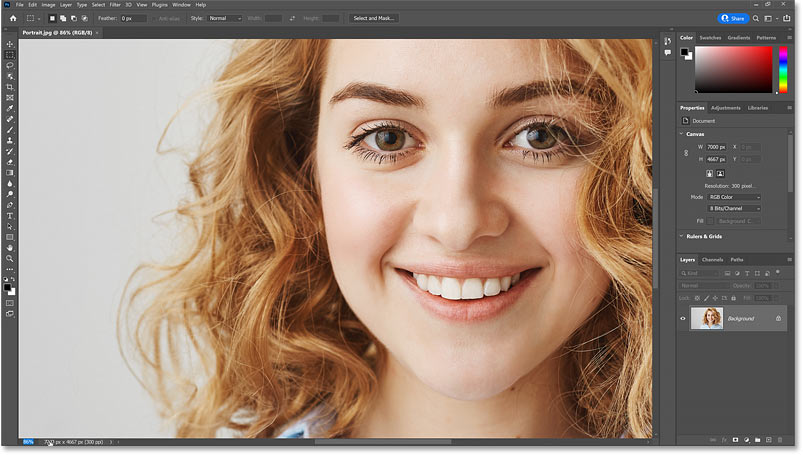This screenshot has height=455, width=803.
Task: Click the layer fx styles icon
Action: pos(724,440)
